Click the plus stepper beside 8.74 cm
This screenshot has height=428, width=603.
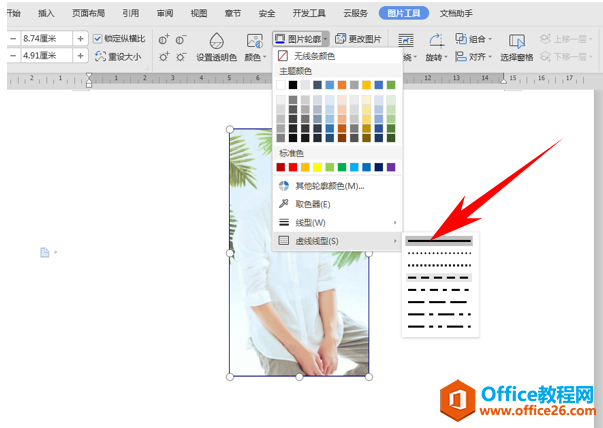(x=80, y=38)
